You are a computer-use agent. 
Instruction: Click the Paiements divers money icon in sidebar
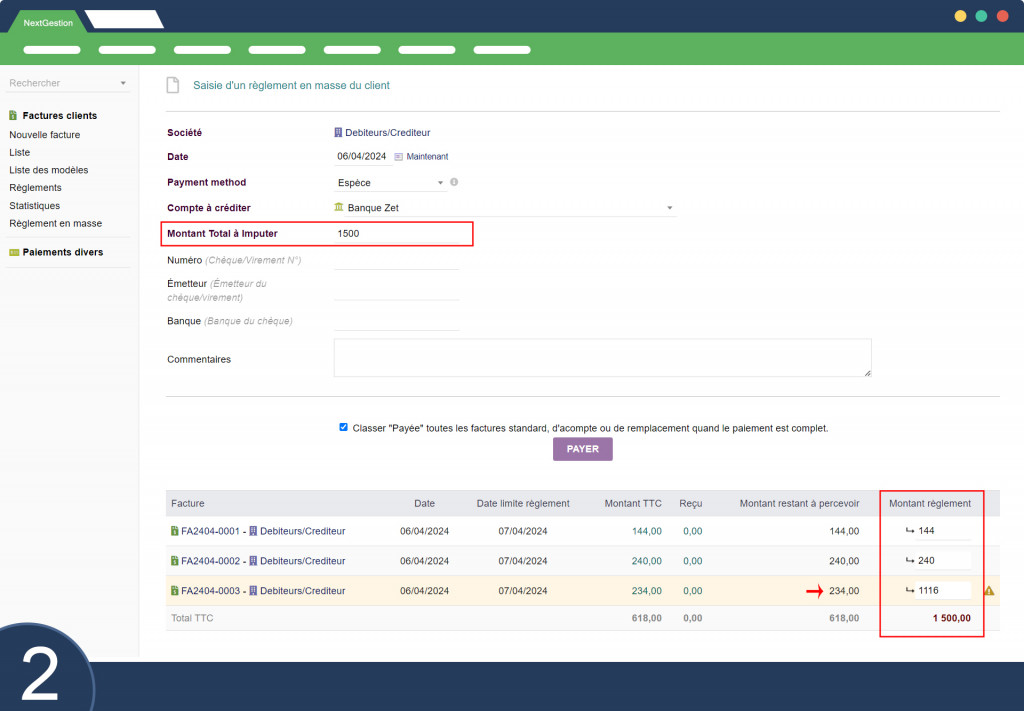point(14,252)
